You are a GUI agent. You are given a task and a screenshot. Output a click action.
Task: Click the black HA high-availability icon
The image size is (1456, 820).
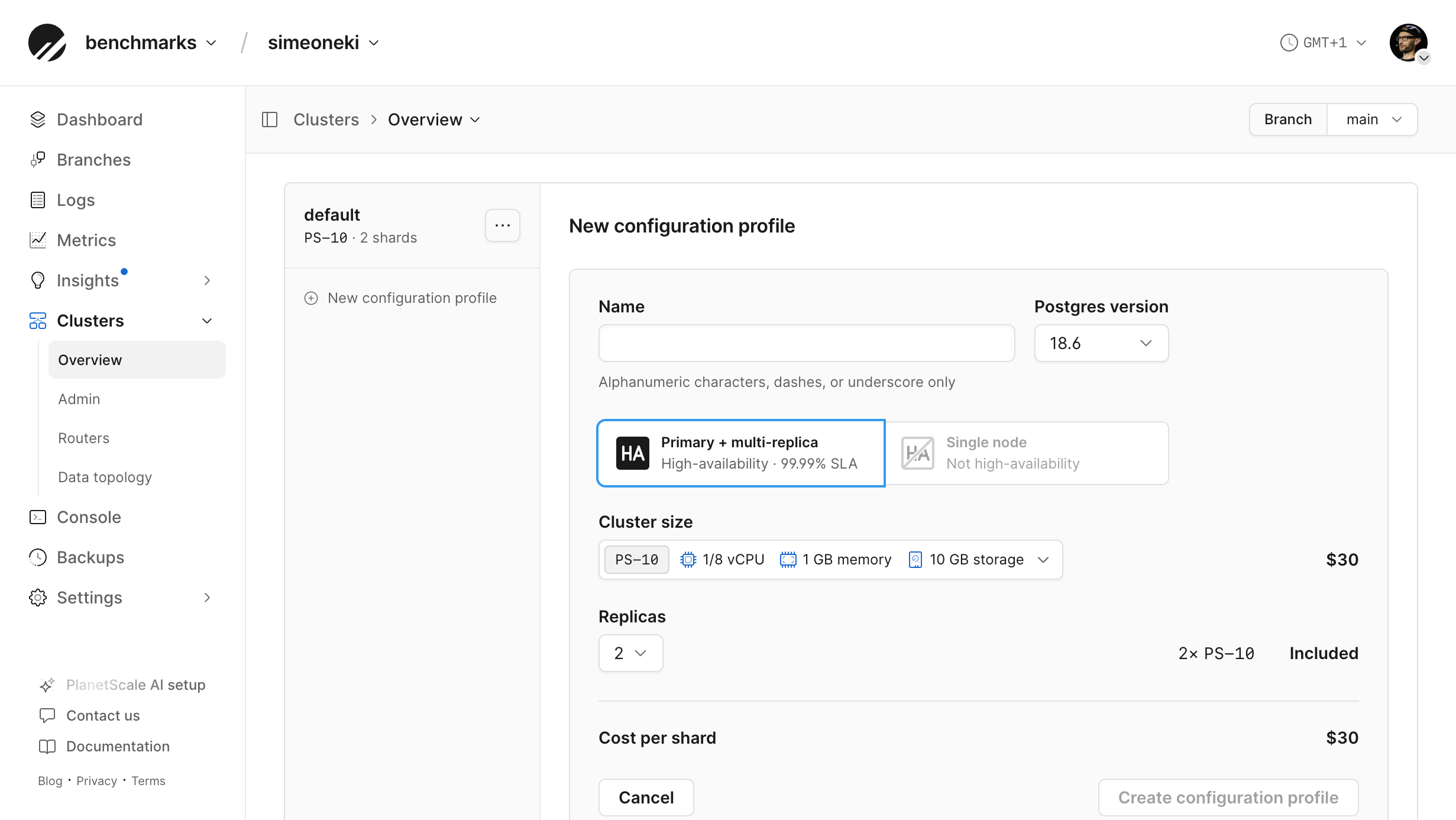[633, 453]
